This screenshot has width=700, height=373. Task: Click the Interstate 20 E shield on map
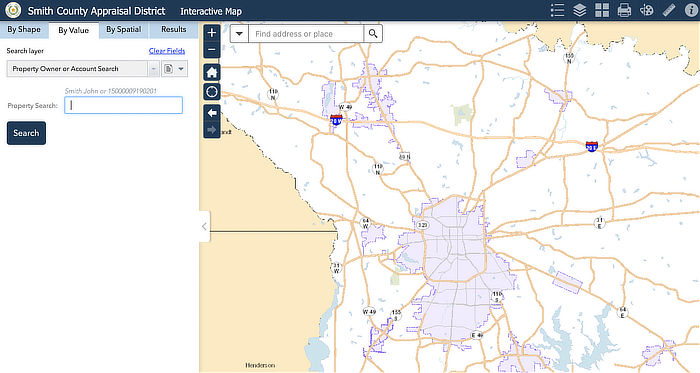[592, 146]
